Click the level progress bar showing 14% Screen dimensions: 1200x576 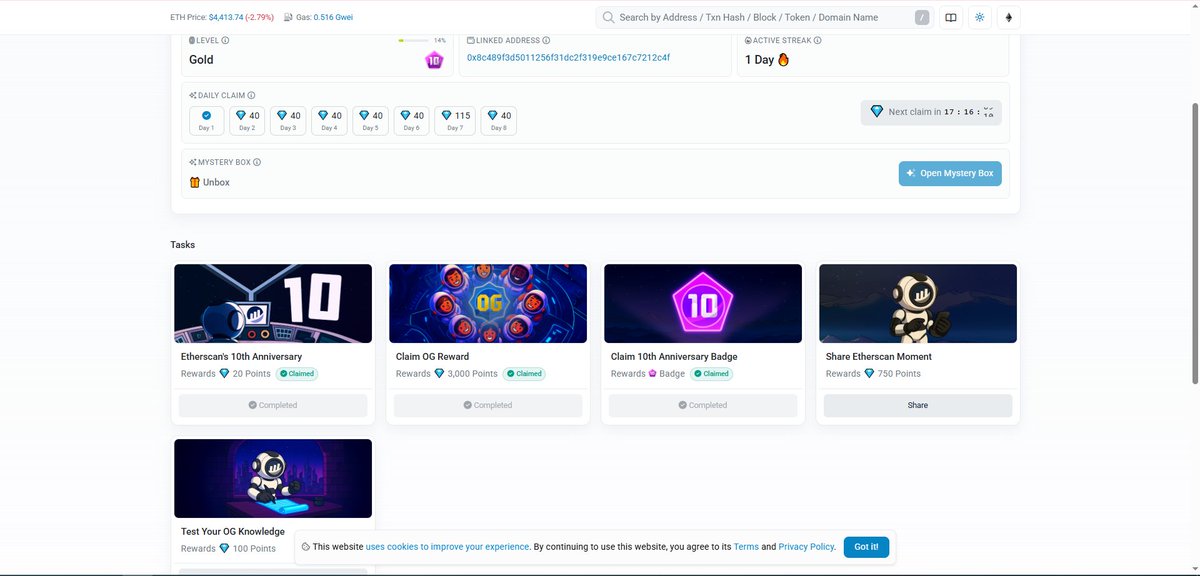click(x=412, y=41)
